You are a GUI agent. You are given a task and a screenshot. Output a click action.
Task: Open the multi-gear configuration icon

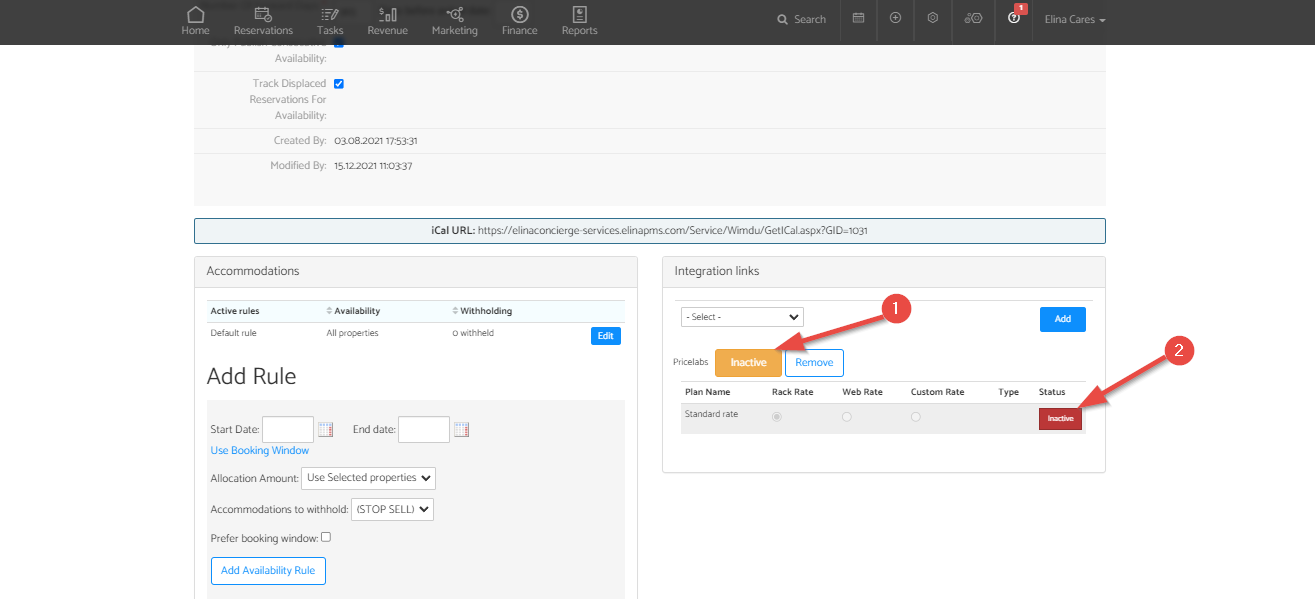click(973, 18)
